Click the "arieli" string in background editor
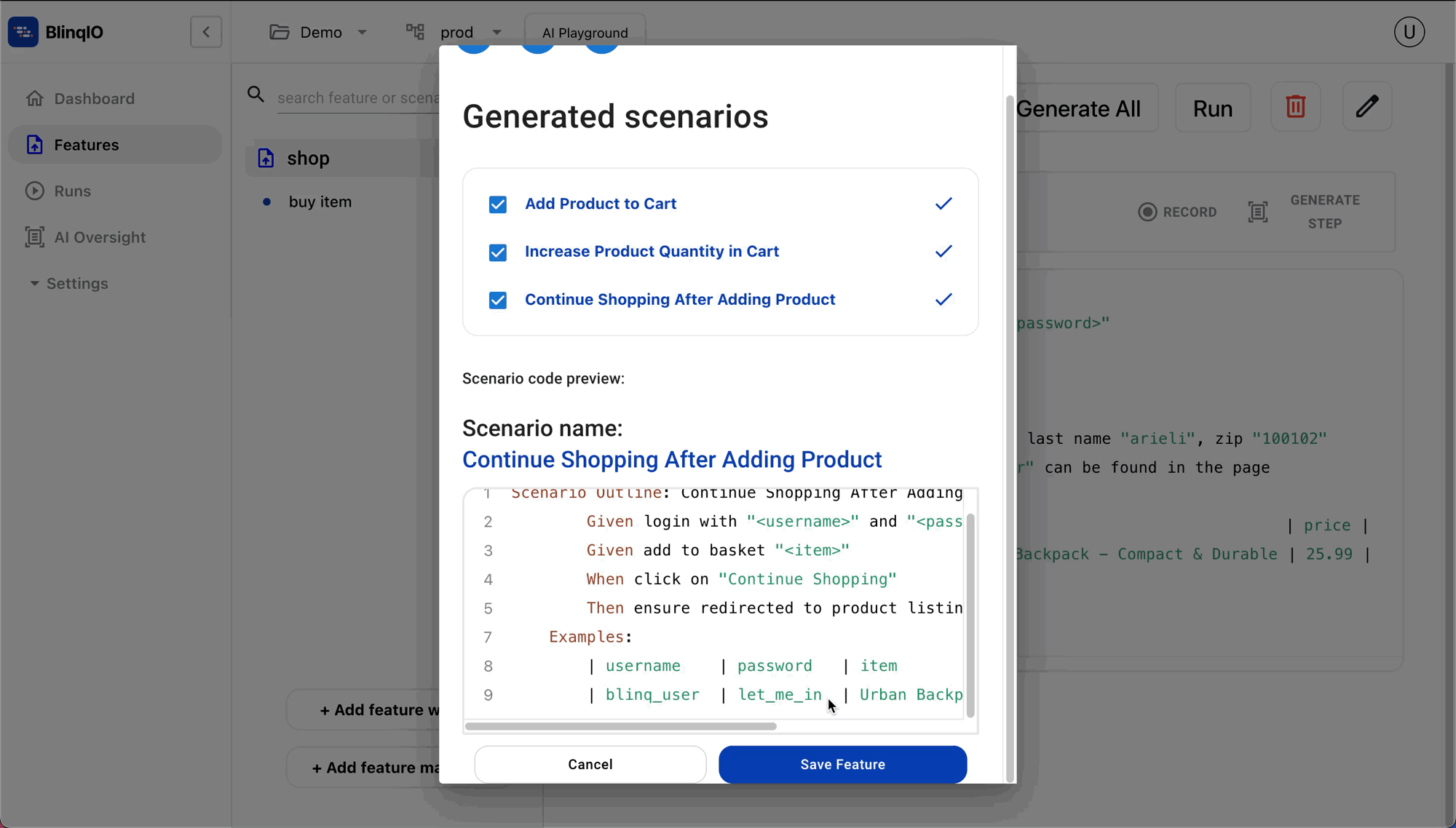 1158,439
